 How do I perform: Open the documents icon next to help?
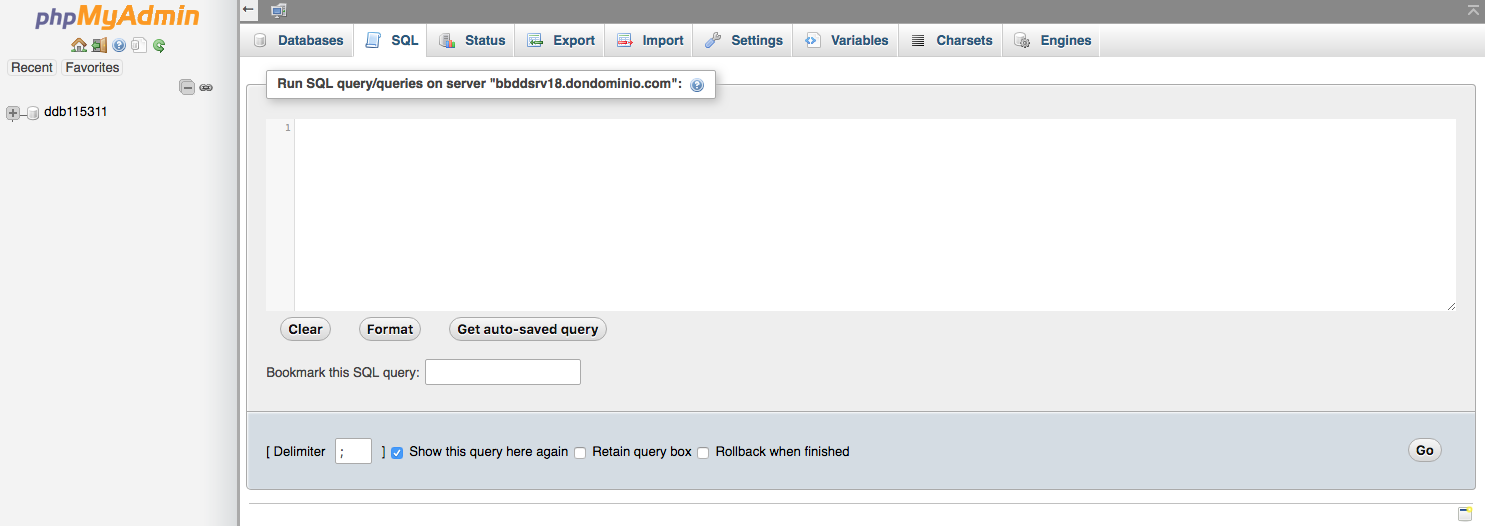[139, 45]
